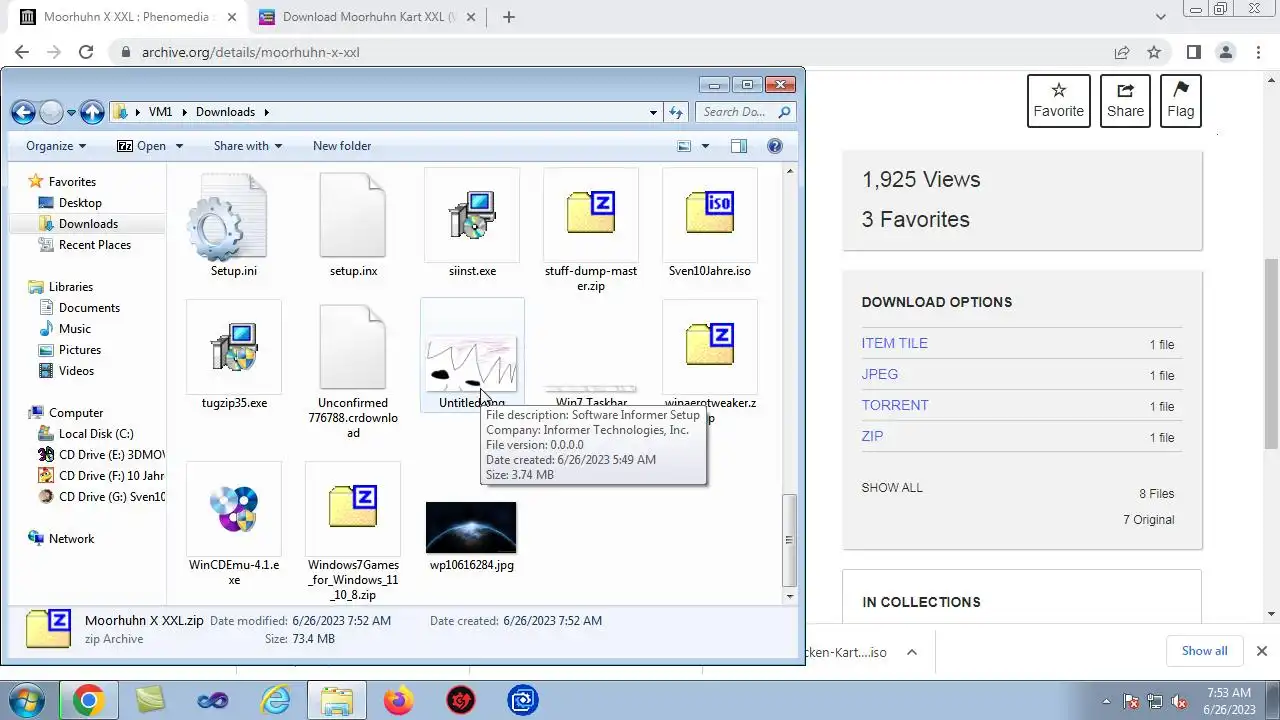This screenshot has width=1280, height=720.
Task: Open Google Chrome from the taskbar
Action: 88,701
